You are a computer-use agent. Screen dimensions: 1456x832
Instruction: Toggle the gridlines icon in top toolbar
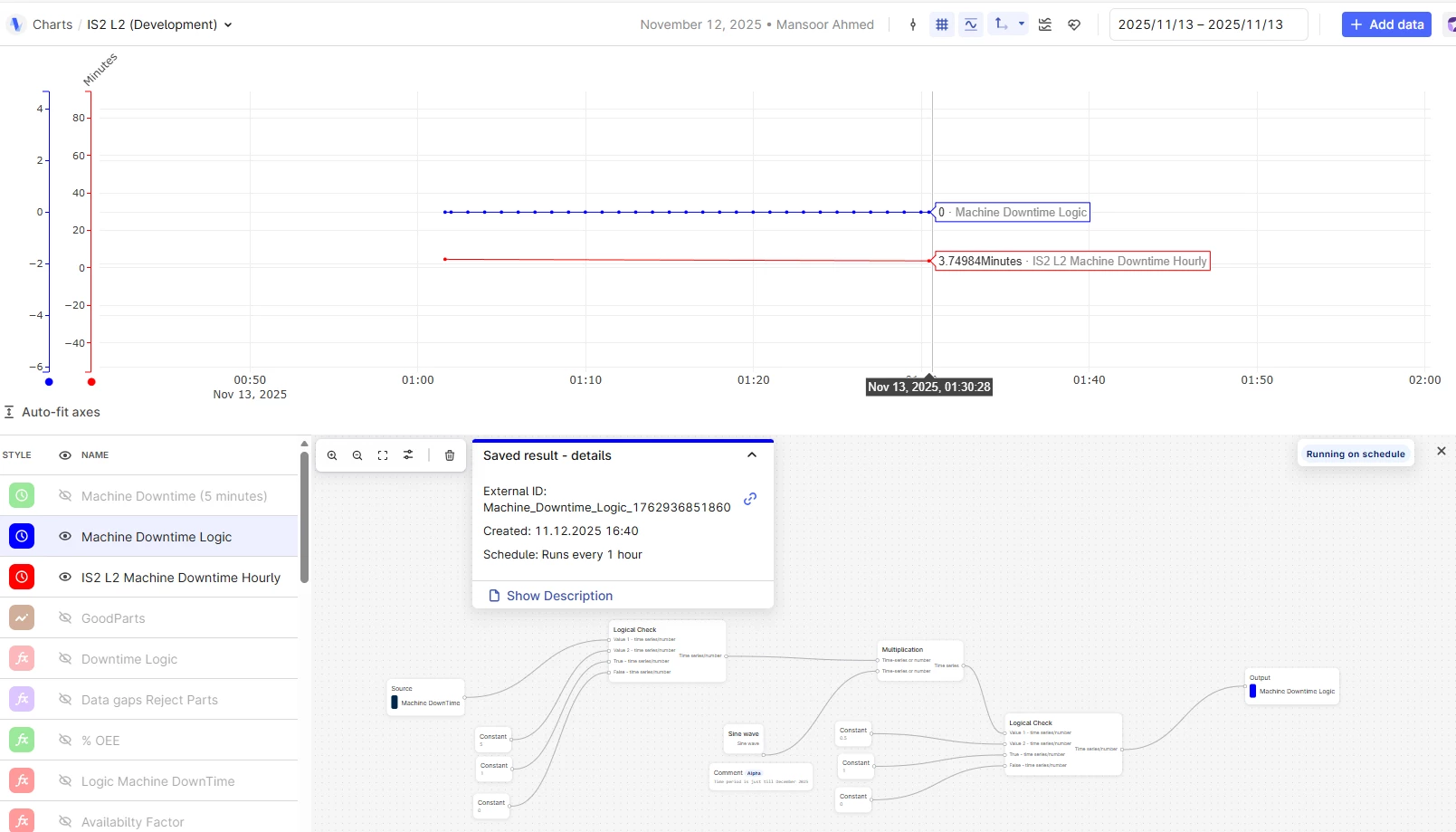pyautogui.click(x=942, y=24)
